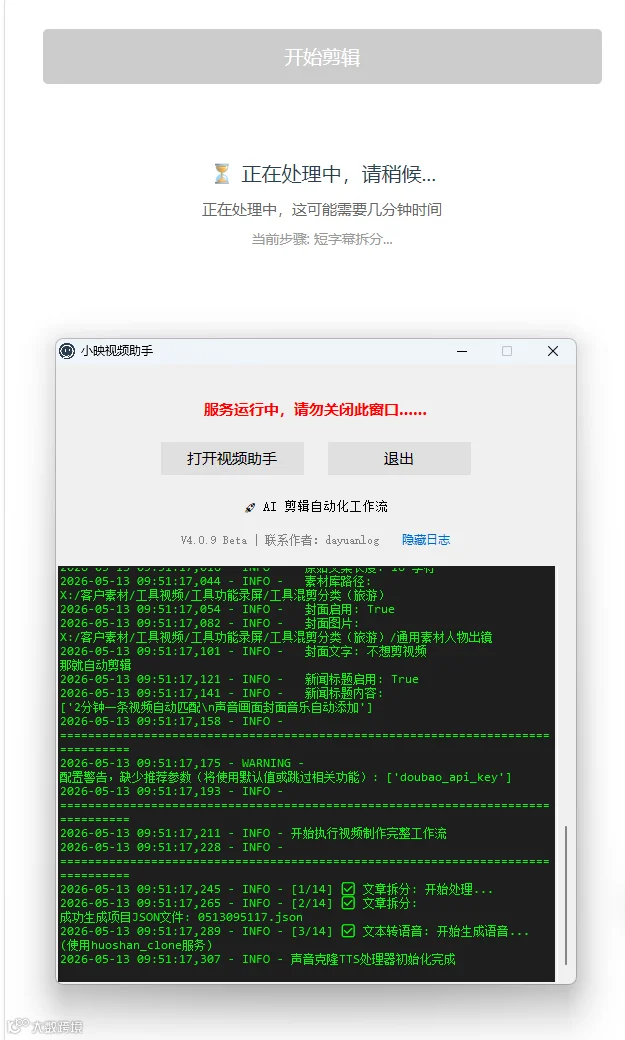
Task: Minimize the 小映视频助手 window
Action: [x=462, y=351]
